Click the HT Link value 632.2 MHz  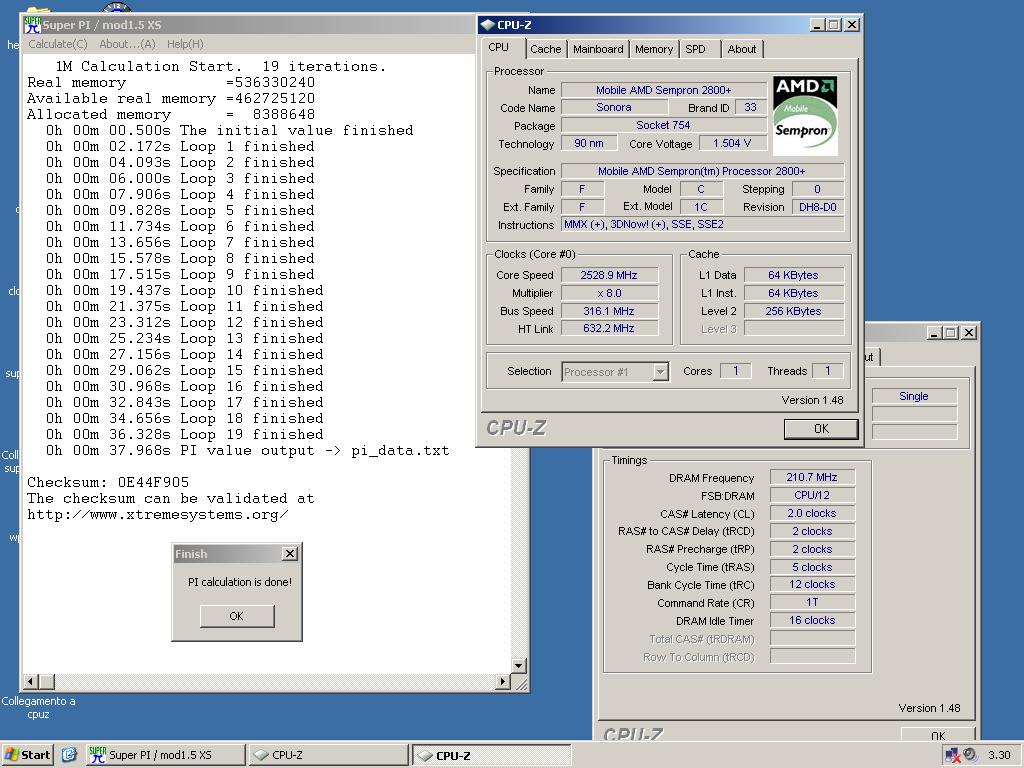pyautogui.click(x=609, y=328)
